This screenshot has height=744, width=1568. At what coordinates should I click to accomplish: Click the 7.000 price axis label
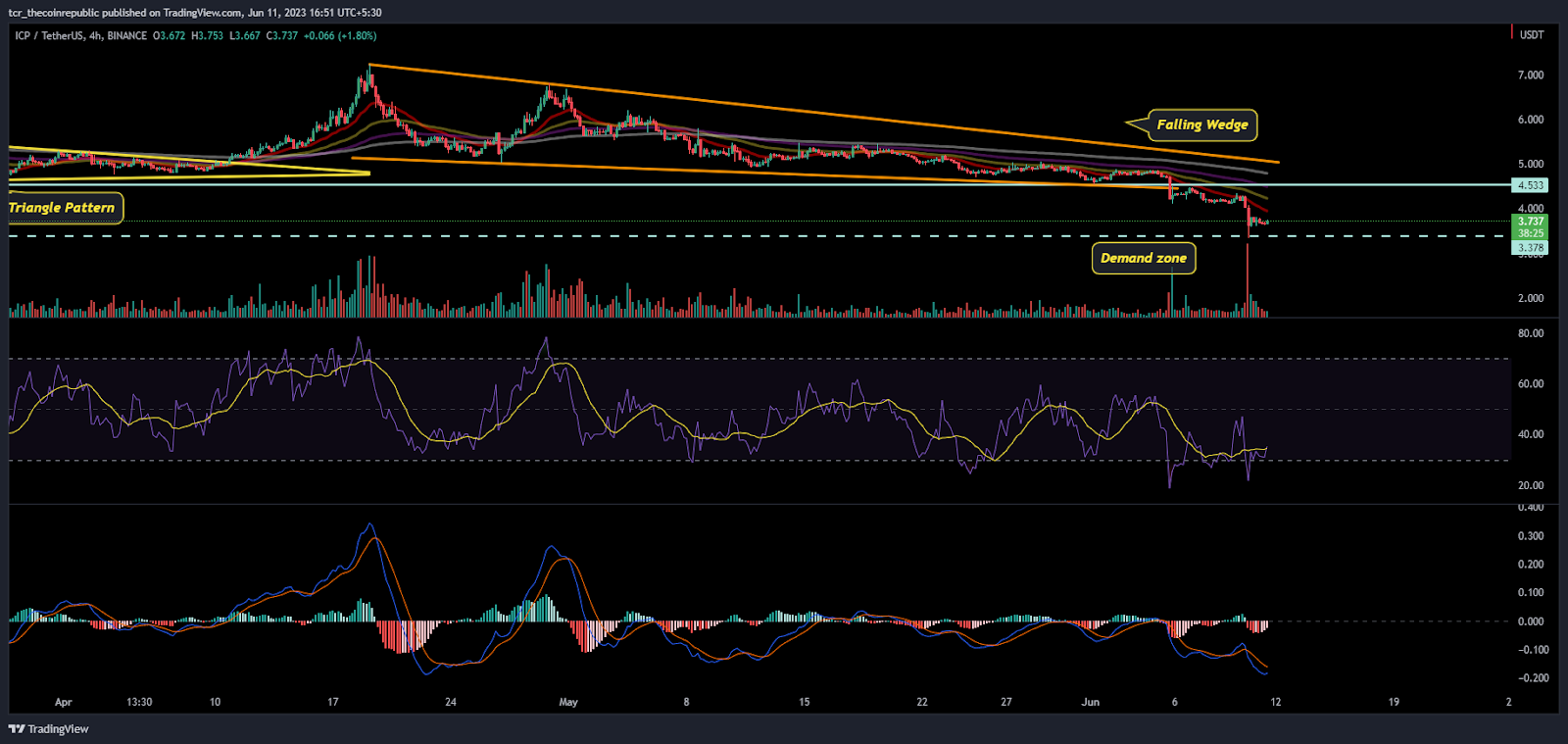(1531, 75)
